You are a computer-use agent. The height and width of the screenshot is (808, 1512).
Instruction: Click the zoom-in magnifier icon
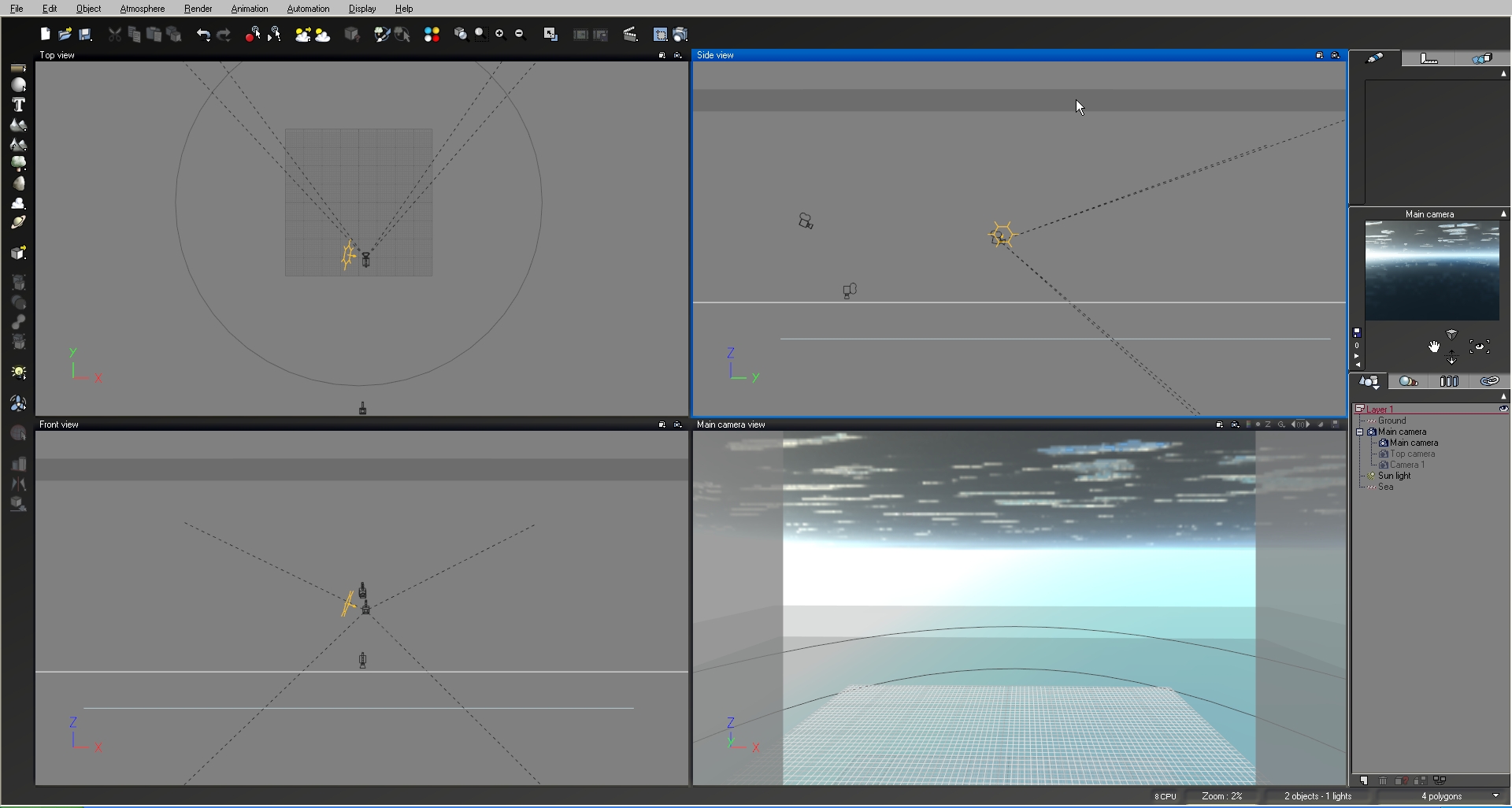tap(499, 34)
